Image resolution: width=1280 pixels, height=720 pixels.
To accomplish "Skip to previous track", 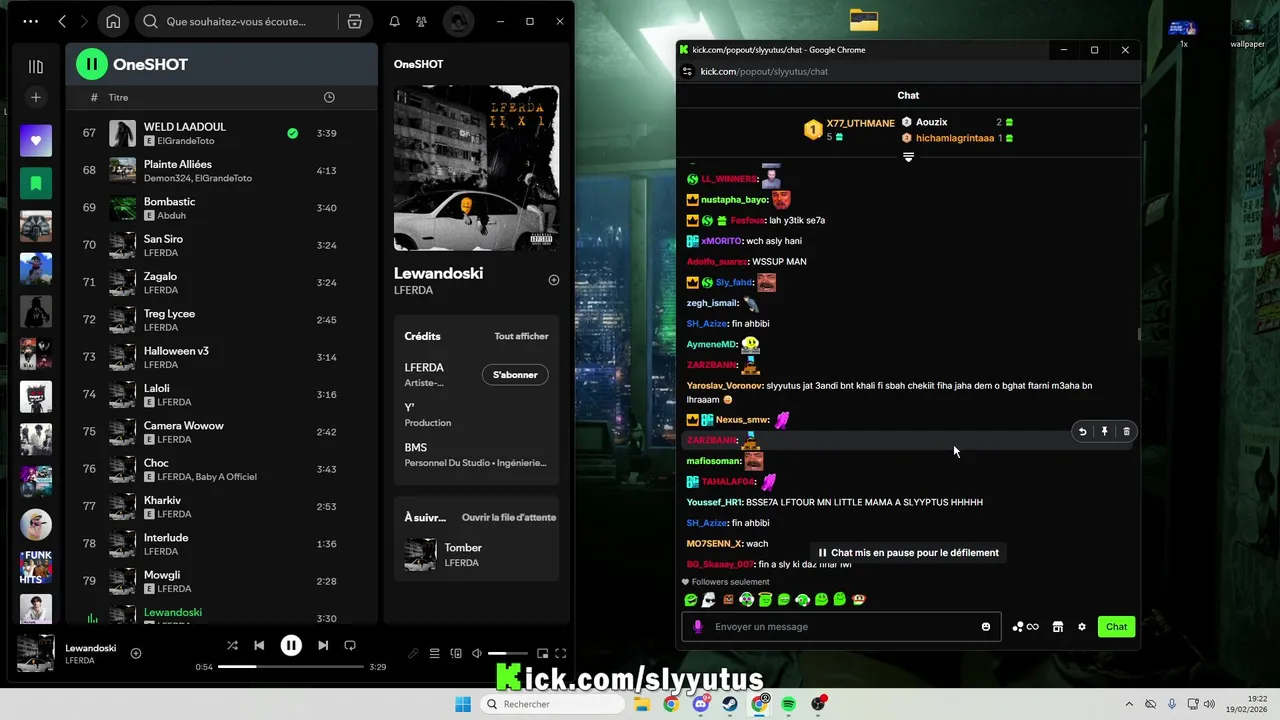I will [259, 645].
